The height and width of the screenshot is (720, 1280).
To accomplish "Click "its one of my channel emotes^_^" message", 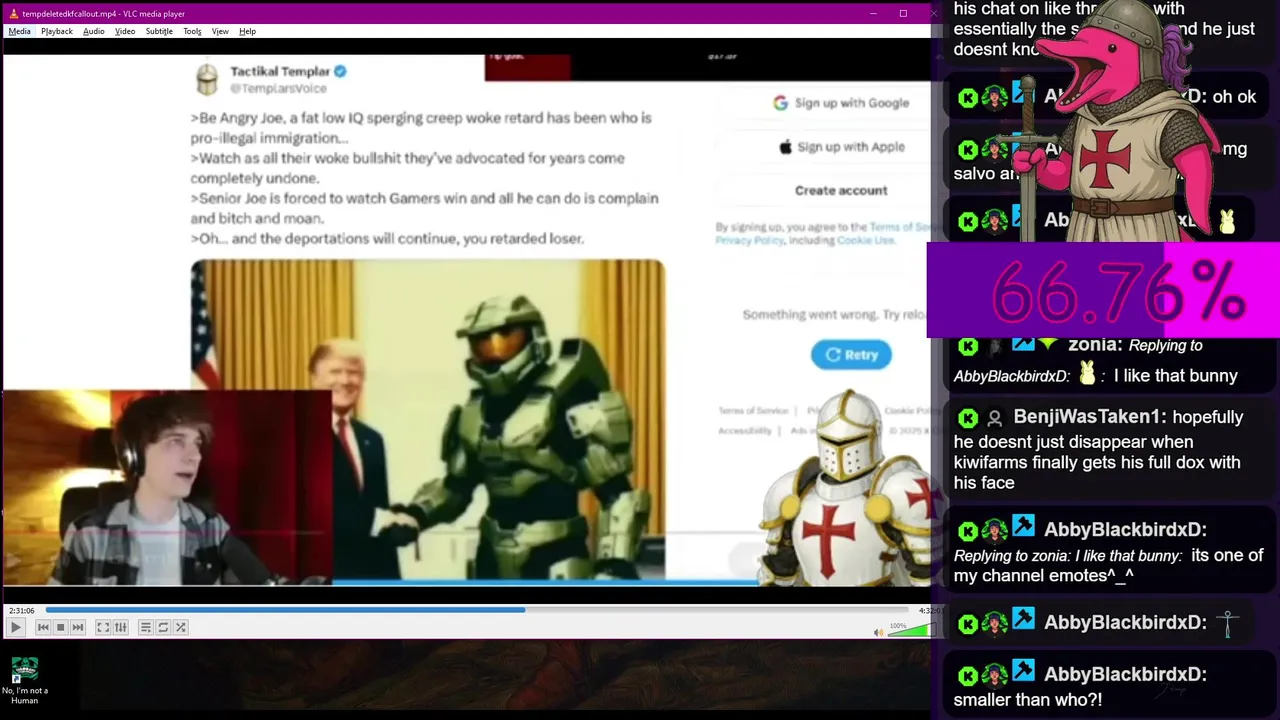I will click(x=1108, y=566).
